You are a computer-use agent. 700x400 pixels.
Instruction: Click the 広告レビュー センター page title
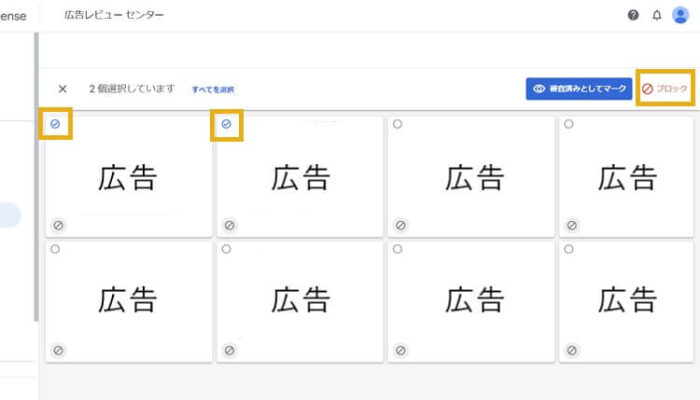pos(114,15)
